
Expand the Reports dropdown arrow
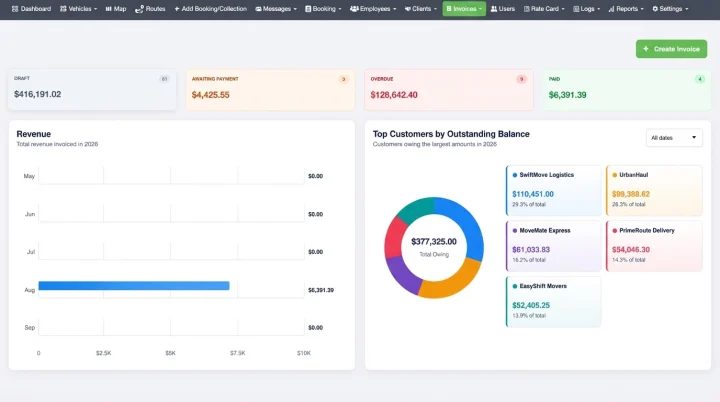click(x=642, y=9)
